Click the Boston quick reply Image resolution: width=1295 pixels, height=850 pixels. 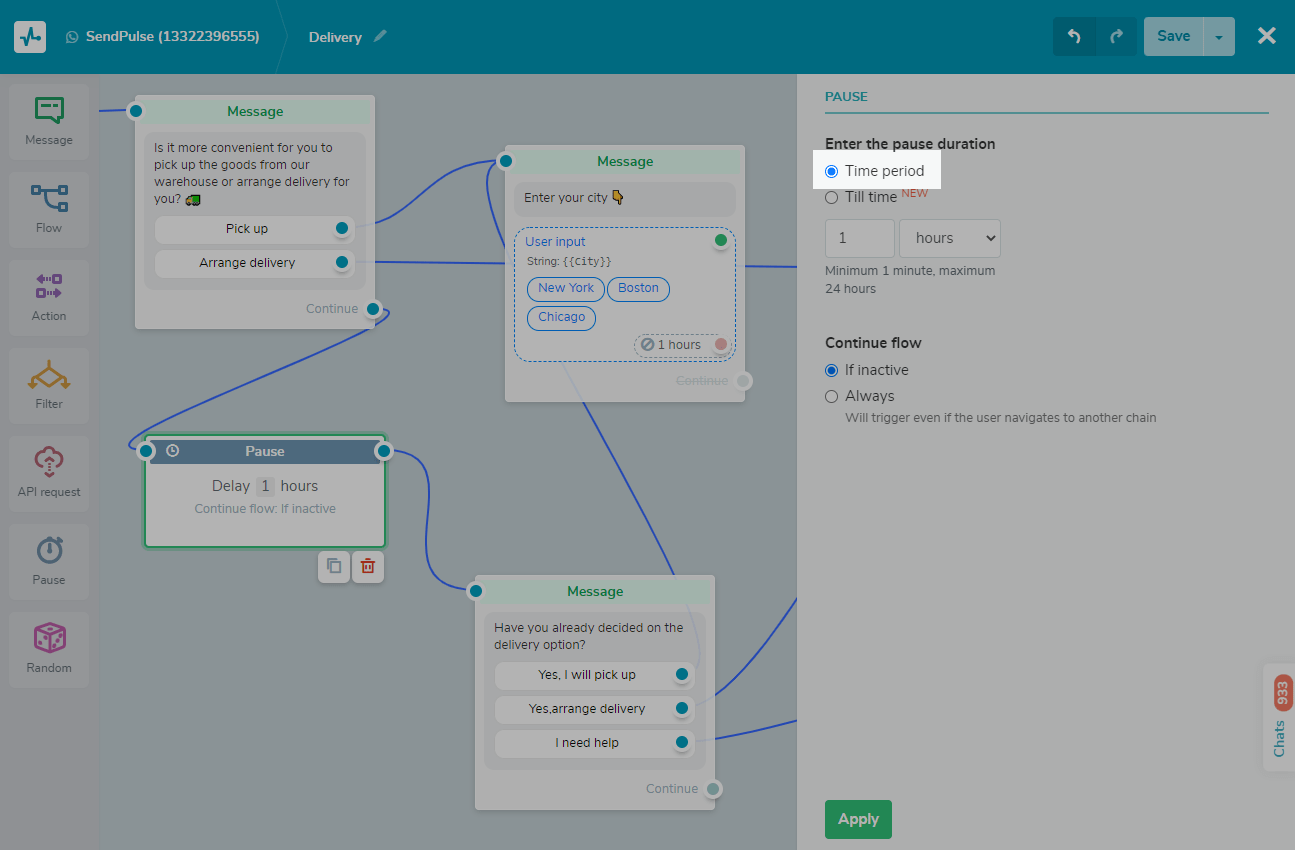(x=638, y=288)
